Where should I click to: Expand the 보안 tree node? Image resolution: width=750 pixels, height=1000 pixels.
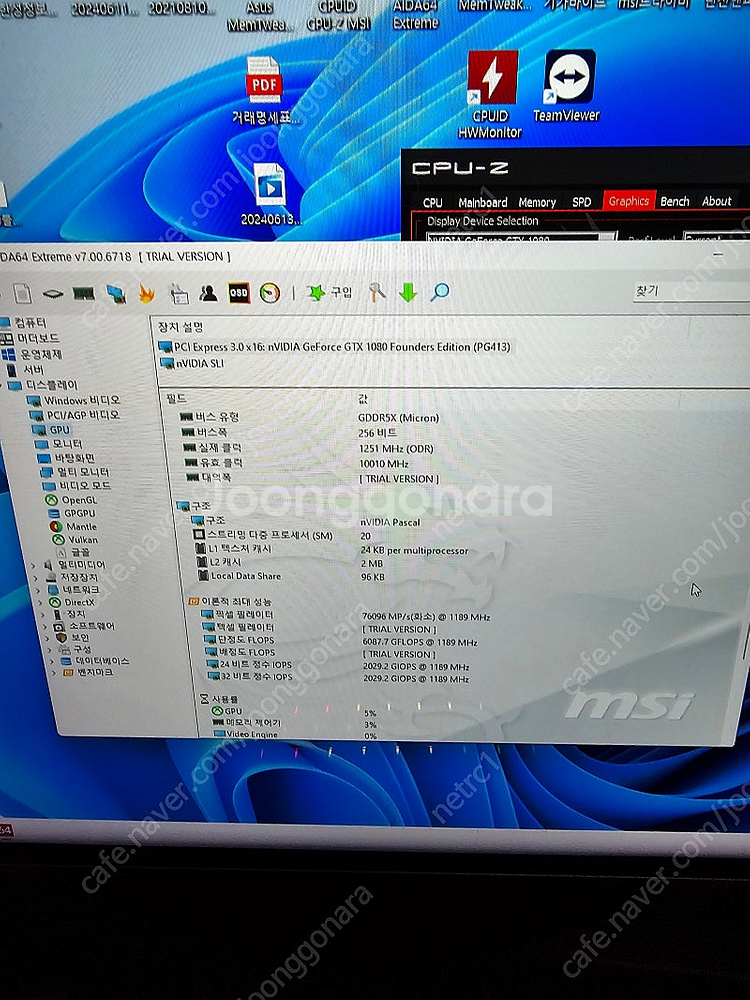pyautogui.click(x=48, y=638)
